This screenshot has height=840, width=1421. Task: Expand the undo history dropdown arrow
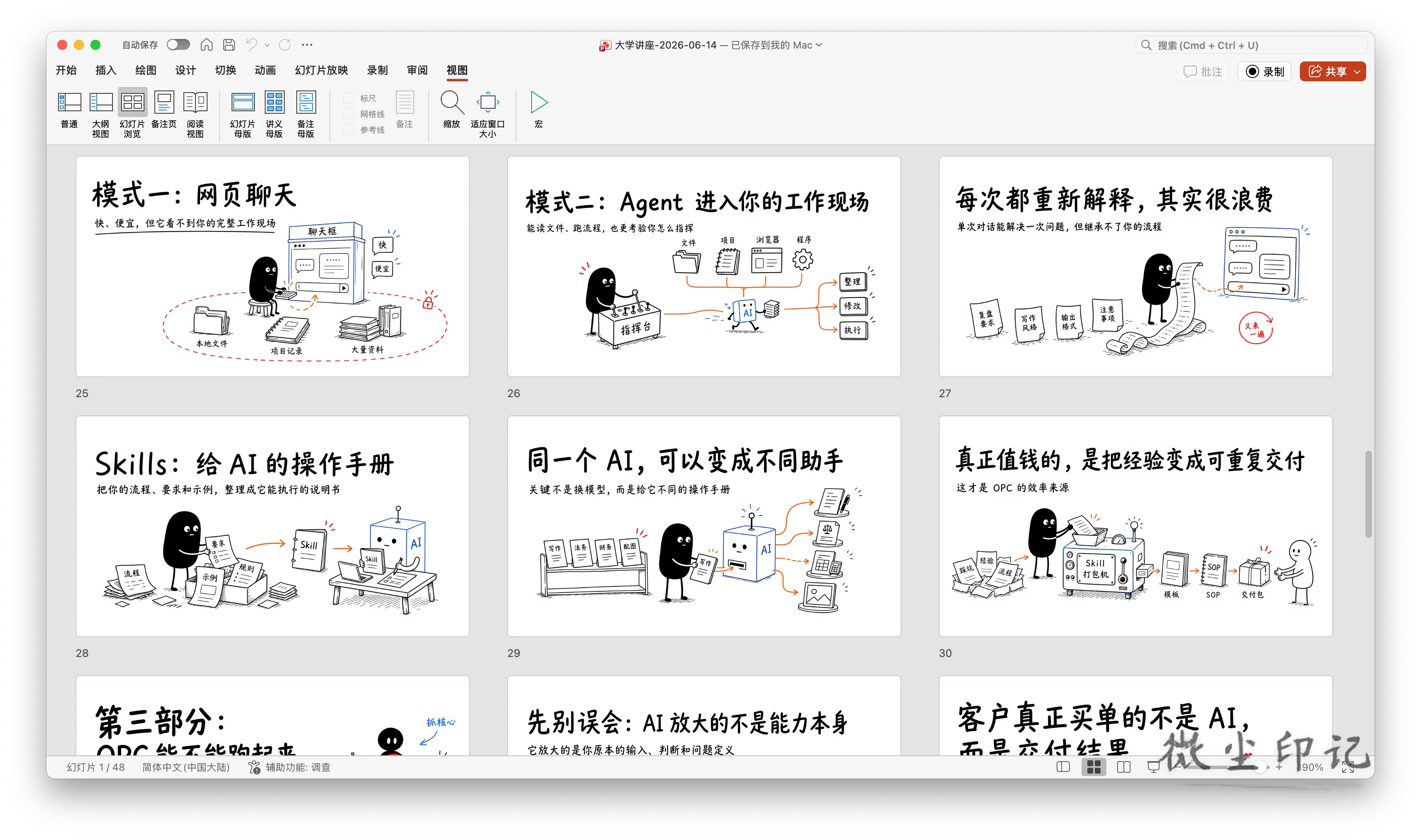(x=267, y=45)
